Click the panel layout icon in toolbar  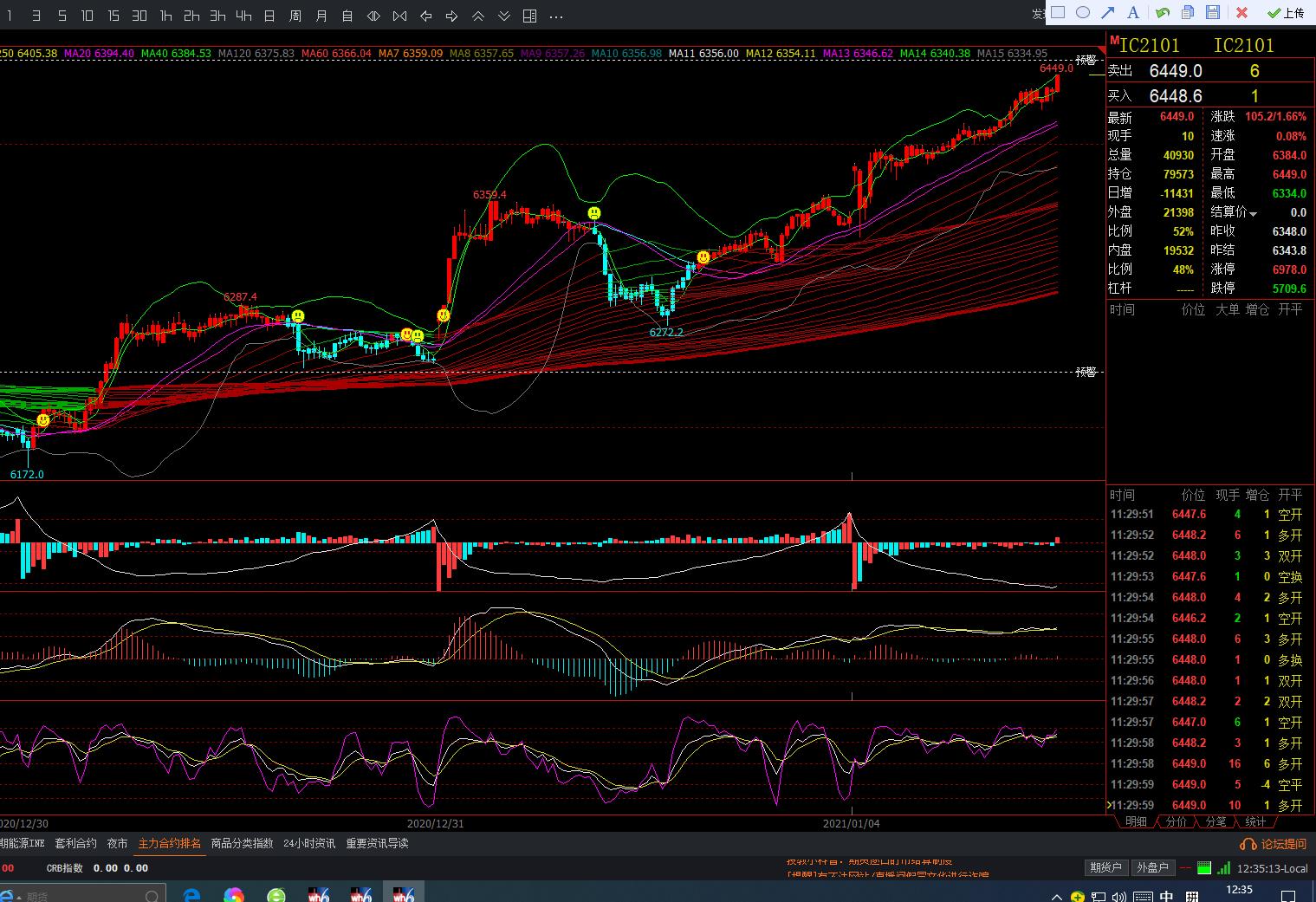530,16
